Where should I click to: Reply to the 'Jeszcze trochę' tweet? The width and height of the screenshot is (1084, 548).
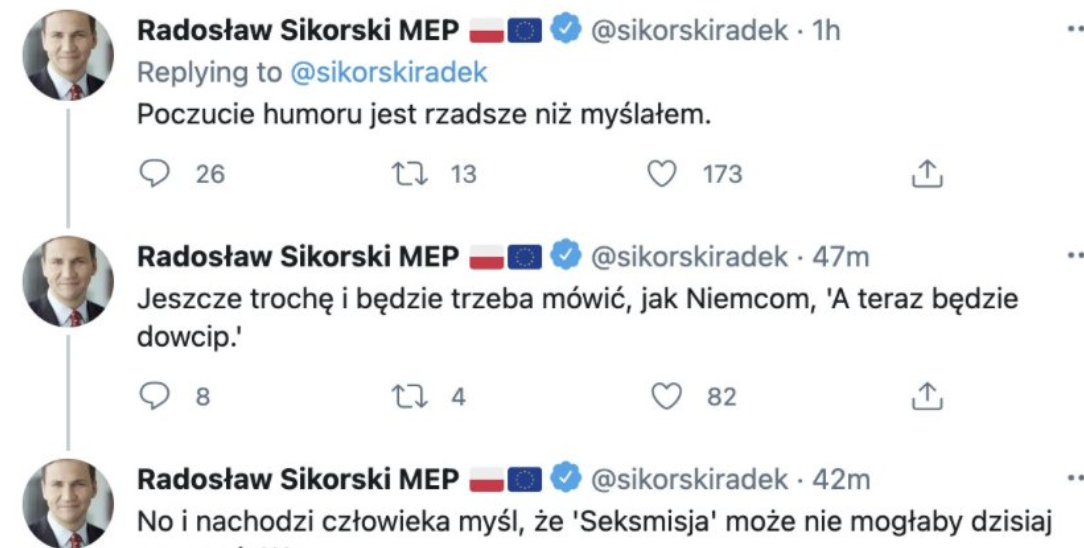coord(152,396)
